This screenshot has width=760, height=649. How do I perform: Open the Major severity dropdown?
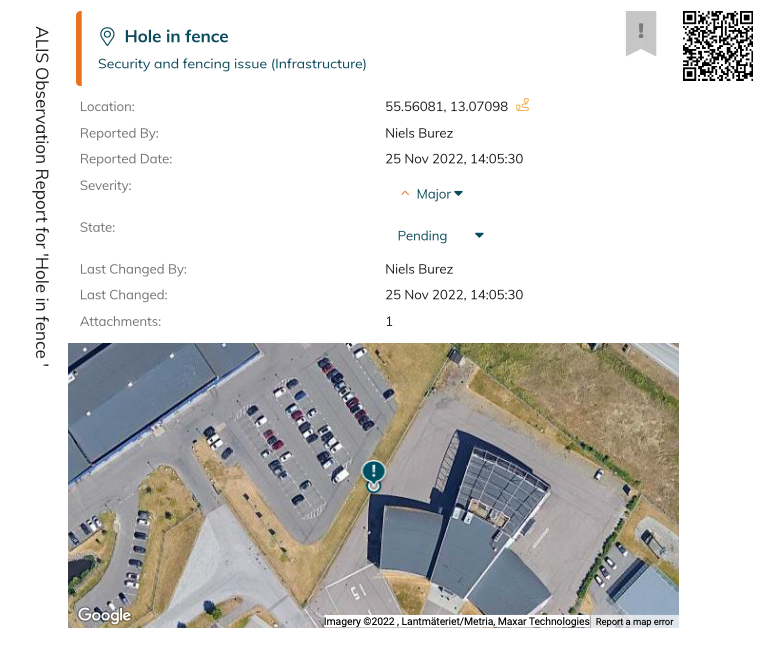pos(433,194)
